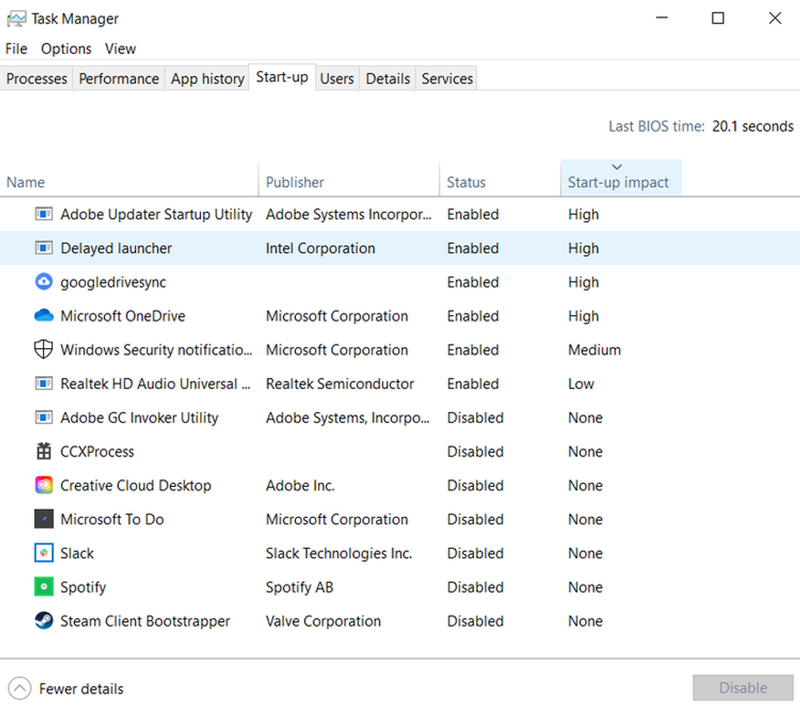Switch to the Performance tab
Screen dimensions: 800x716
(118, 79)
